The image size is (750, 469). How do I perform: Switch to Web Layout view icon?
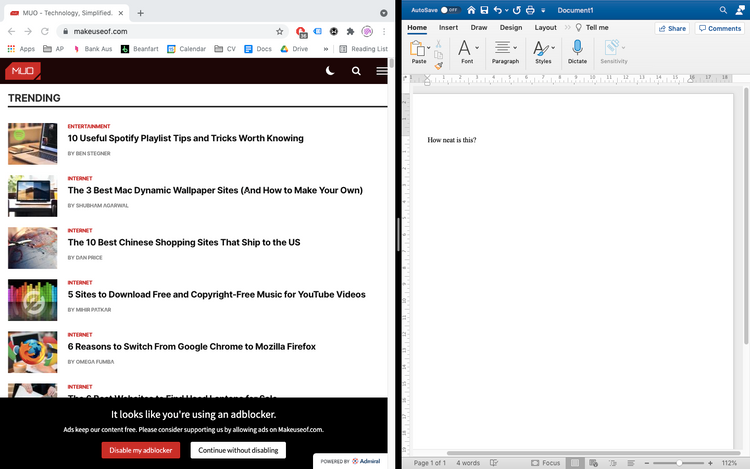594,463
